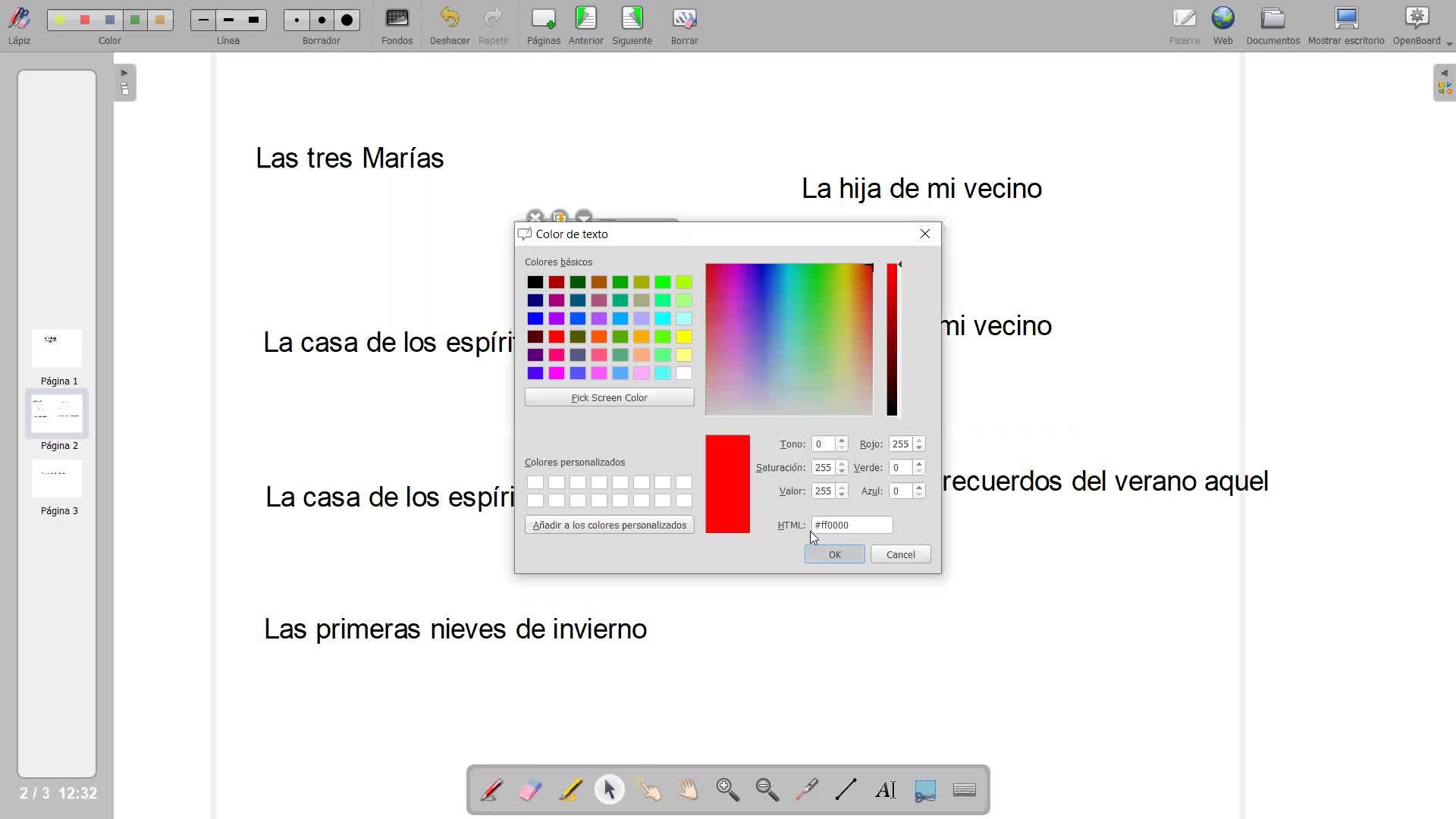Select the smallest eraser size

(x=297, y=20)
